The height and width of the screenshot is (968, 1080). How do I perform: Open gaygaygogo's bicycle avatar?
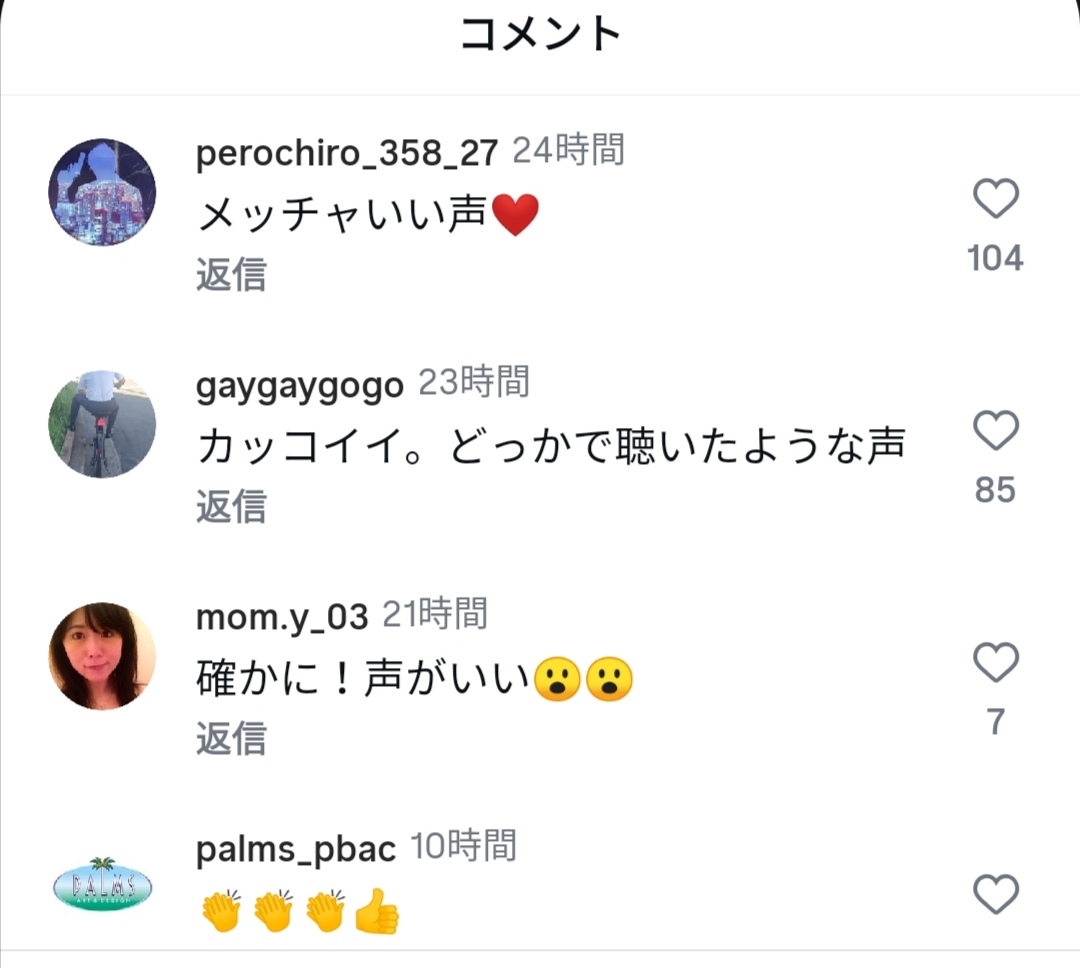102,424
